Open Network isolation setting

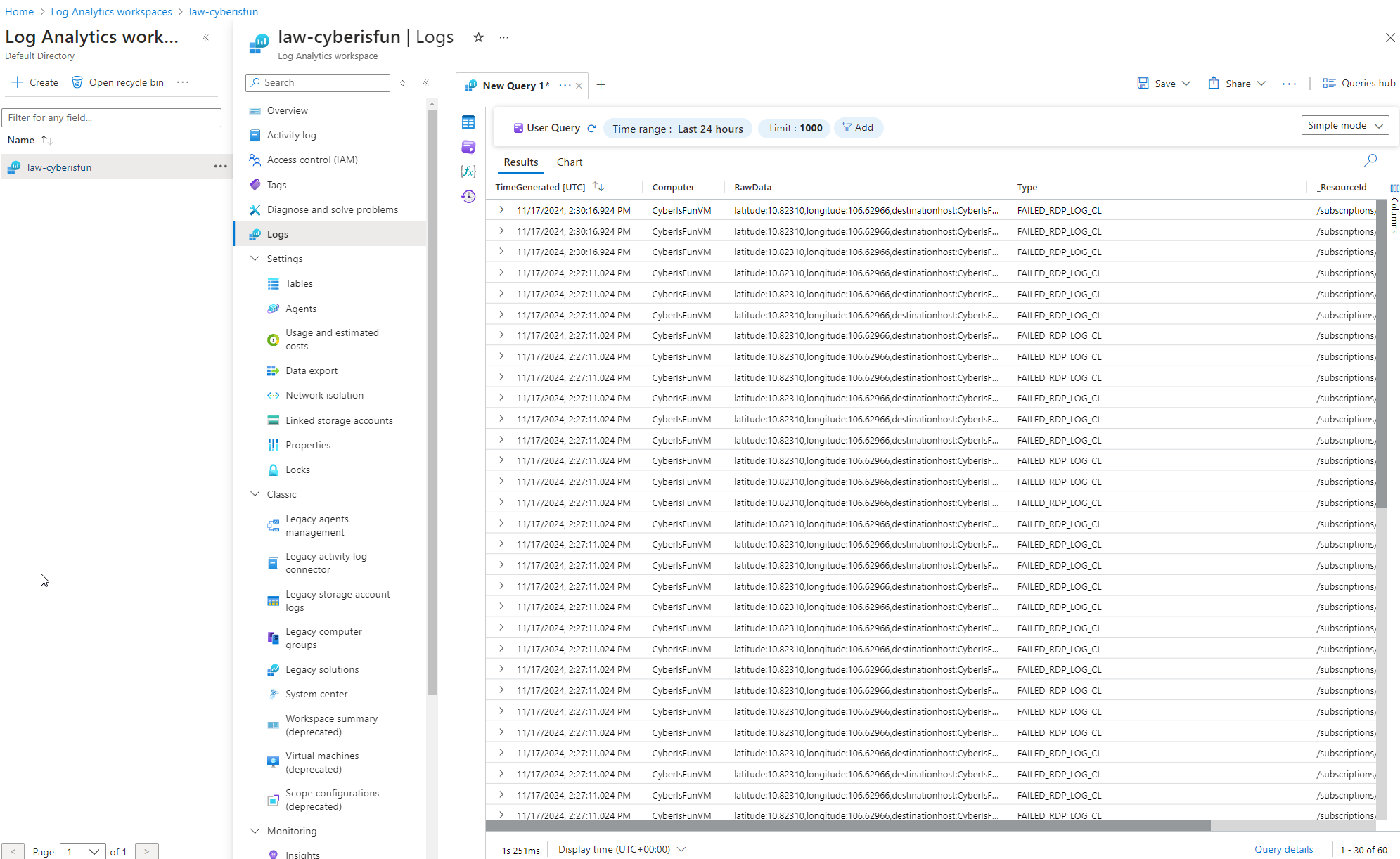pos(324,395)
